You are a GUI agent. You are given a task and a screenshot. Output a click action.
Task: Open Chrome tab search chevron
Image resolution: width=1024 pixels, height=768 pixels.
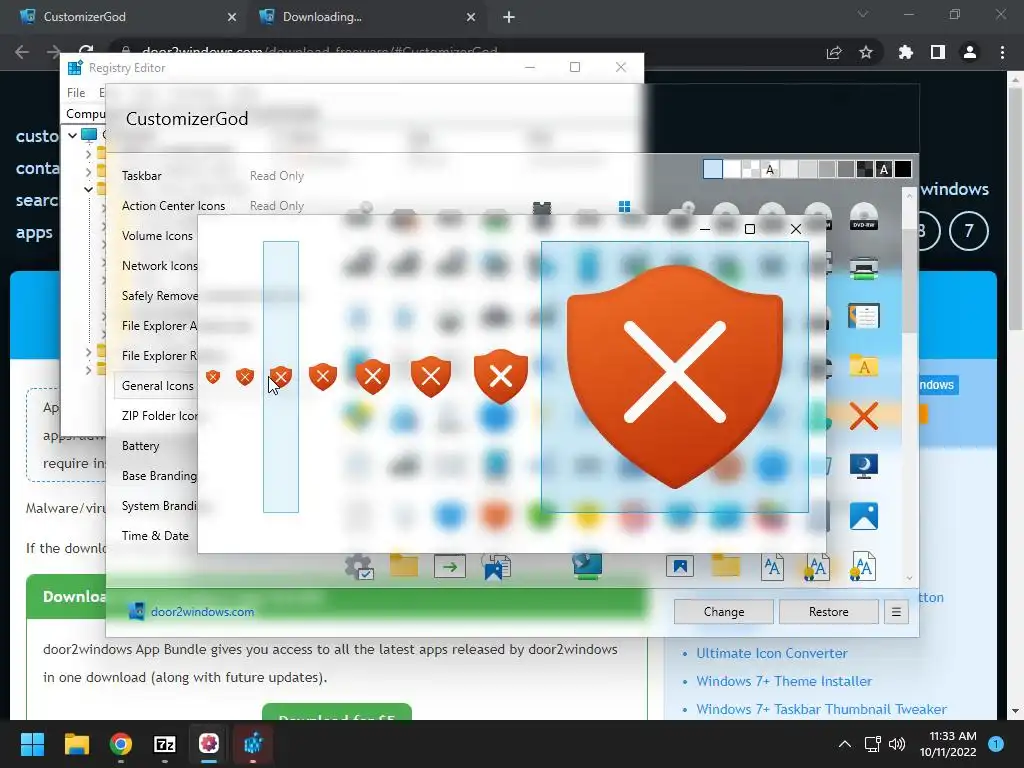pos(863,14)
